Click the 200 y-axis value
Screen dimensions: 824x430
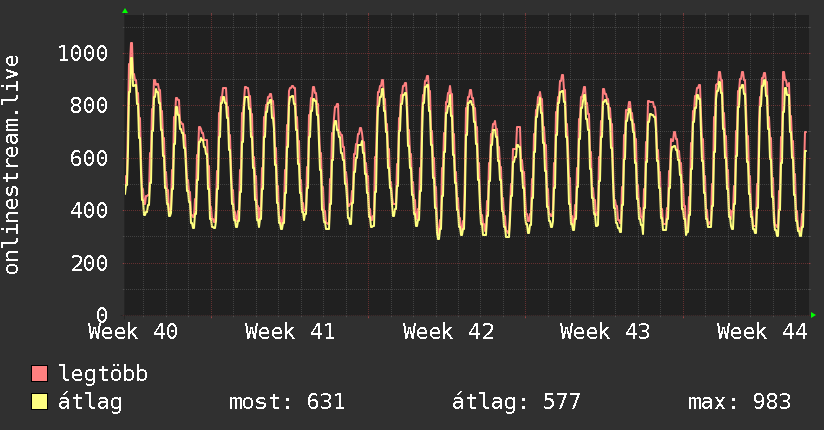pos(89,263)
